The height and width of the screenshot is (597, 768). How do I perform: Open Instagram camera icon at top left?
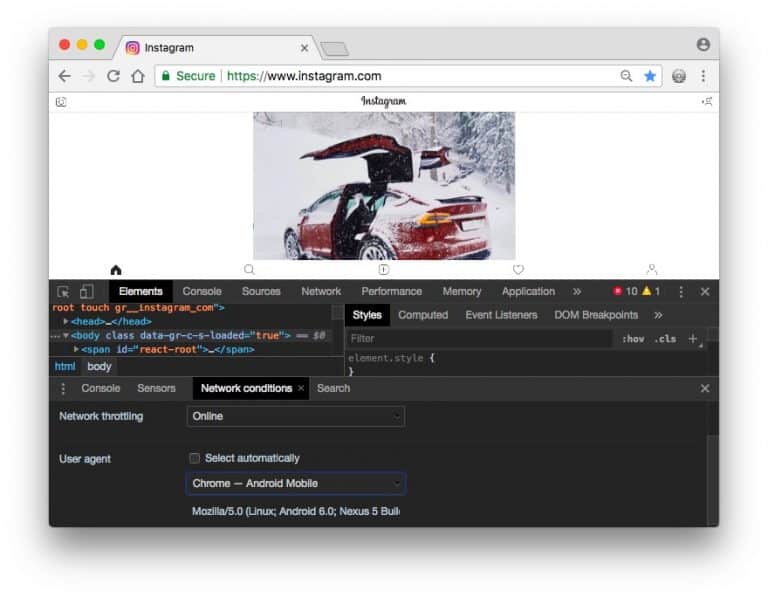[61, 102]
